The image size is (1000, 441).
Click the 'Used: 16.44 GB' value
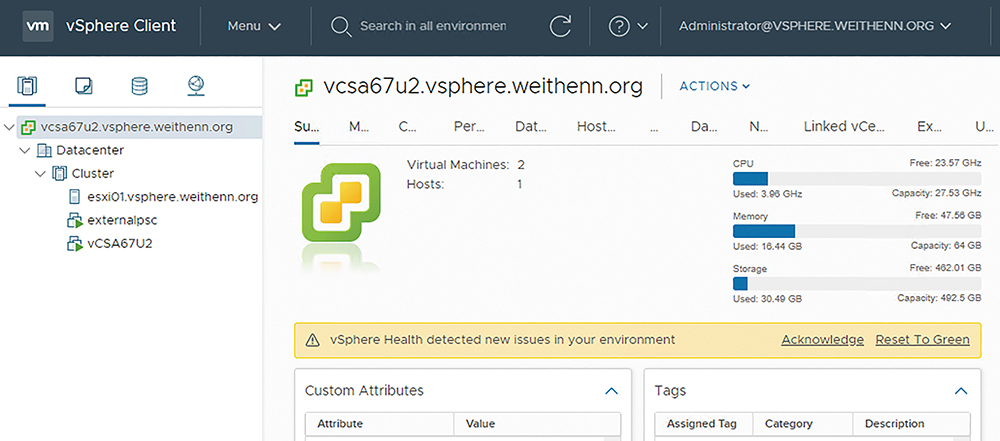767,246
